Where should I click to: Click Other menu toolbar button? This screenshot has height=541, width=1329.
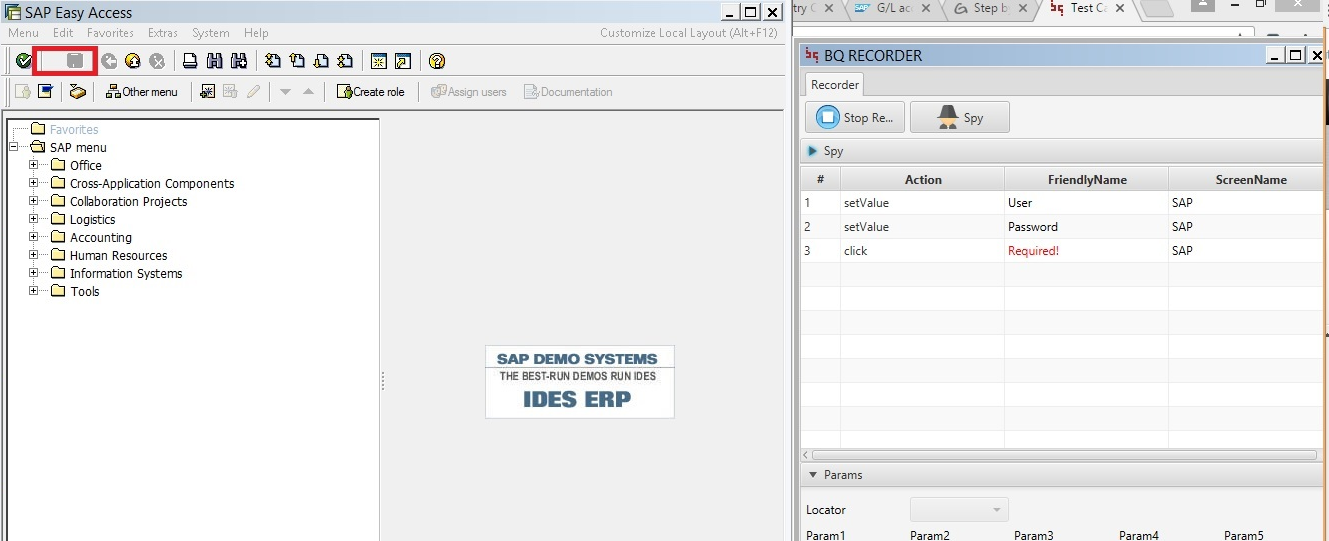[x=142, y=92]
